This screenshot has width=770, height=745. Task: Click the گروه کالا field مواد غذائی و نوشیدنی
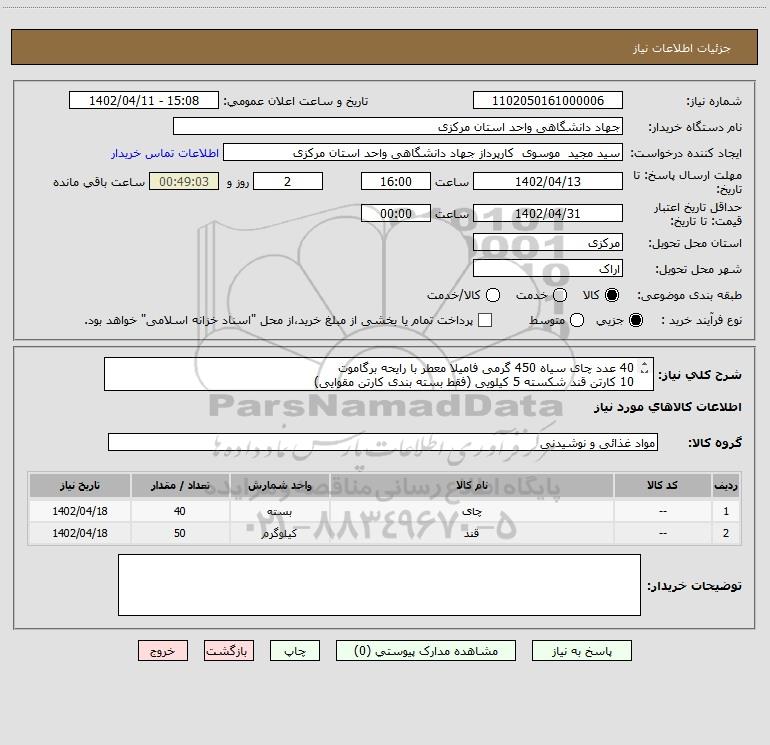tap(383, 442)
